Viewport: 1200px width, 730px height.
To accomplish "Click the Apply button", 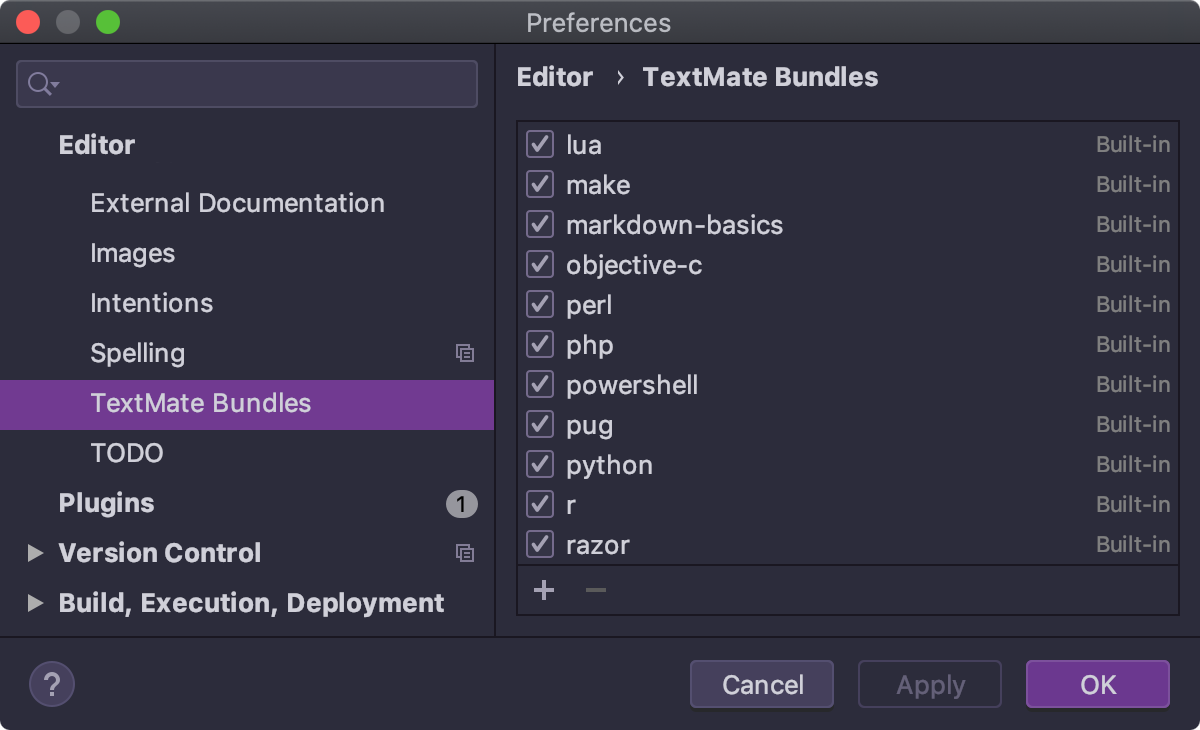I will pyautogui.click(x=930, y=685).
